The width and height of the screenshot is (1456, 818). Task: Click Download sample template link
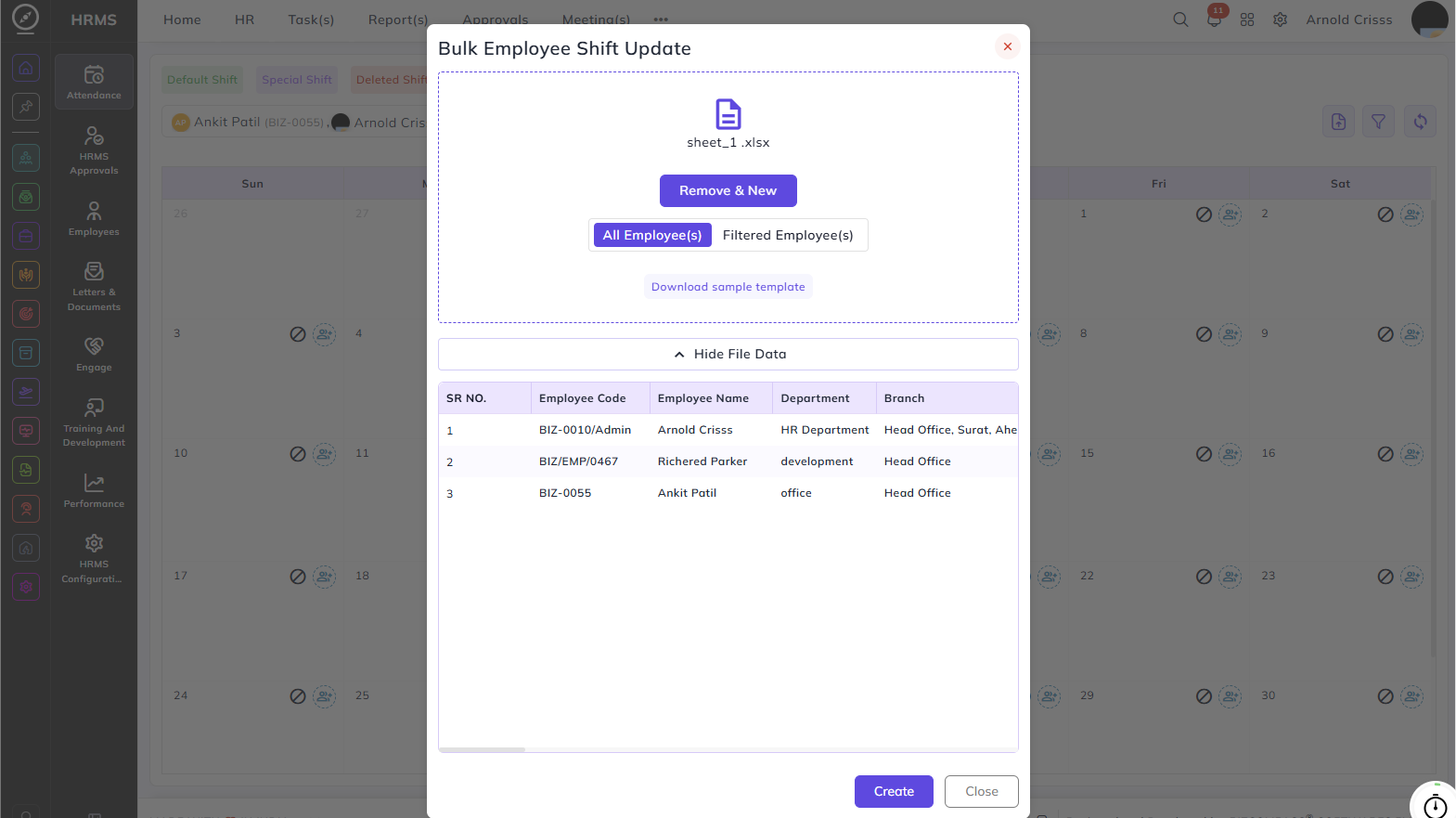728,287
